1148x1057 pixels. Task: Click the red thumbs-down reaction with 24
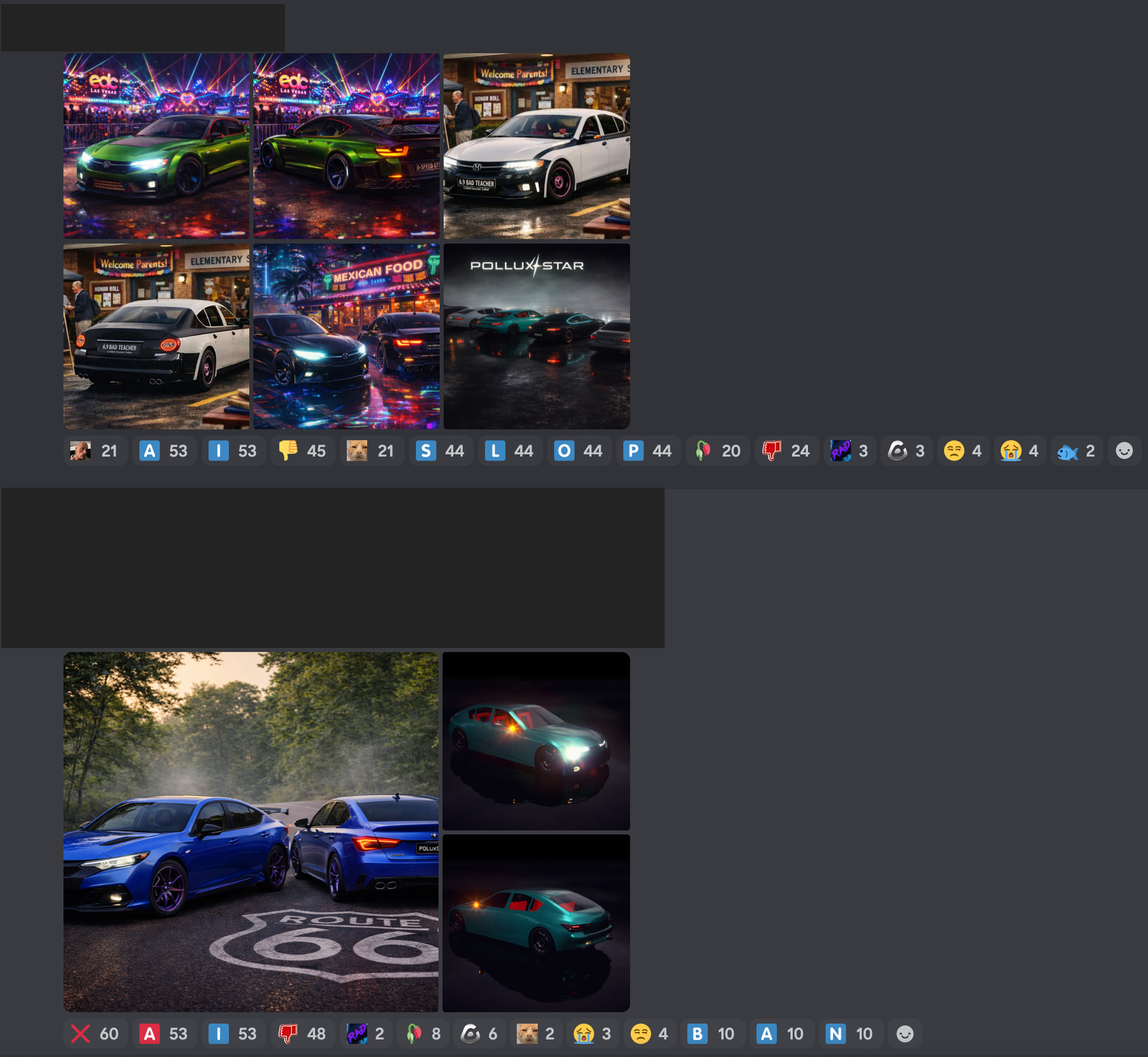click(786, 451)
